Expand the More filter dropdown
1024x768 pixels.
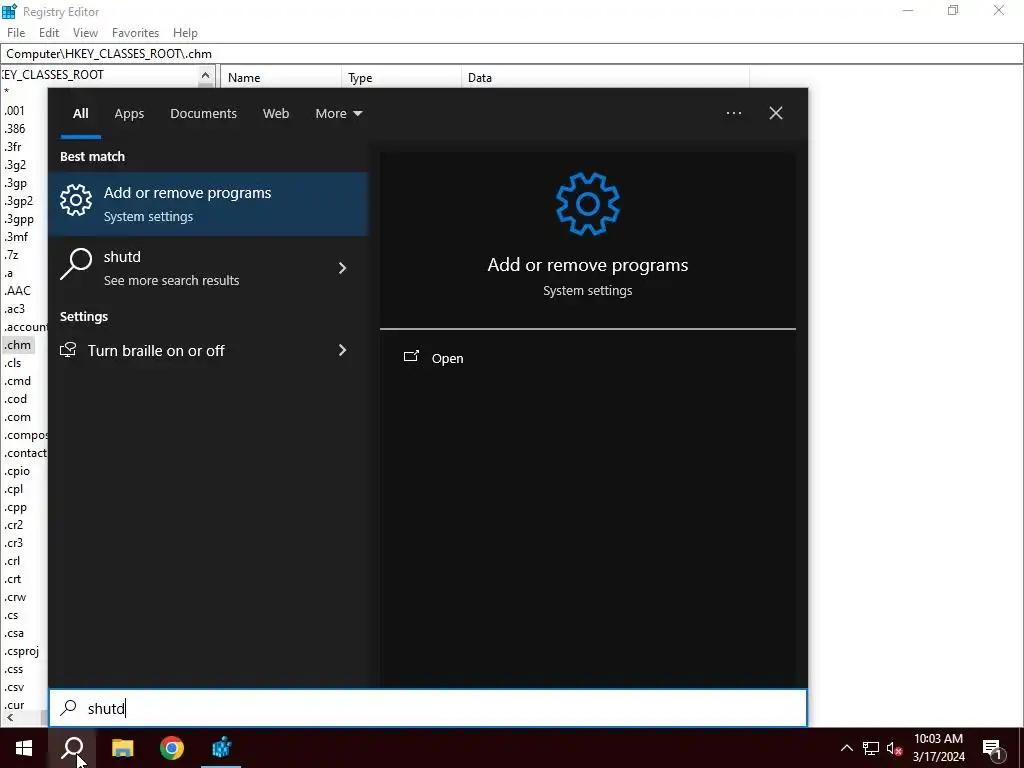tap(338, 113)
